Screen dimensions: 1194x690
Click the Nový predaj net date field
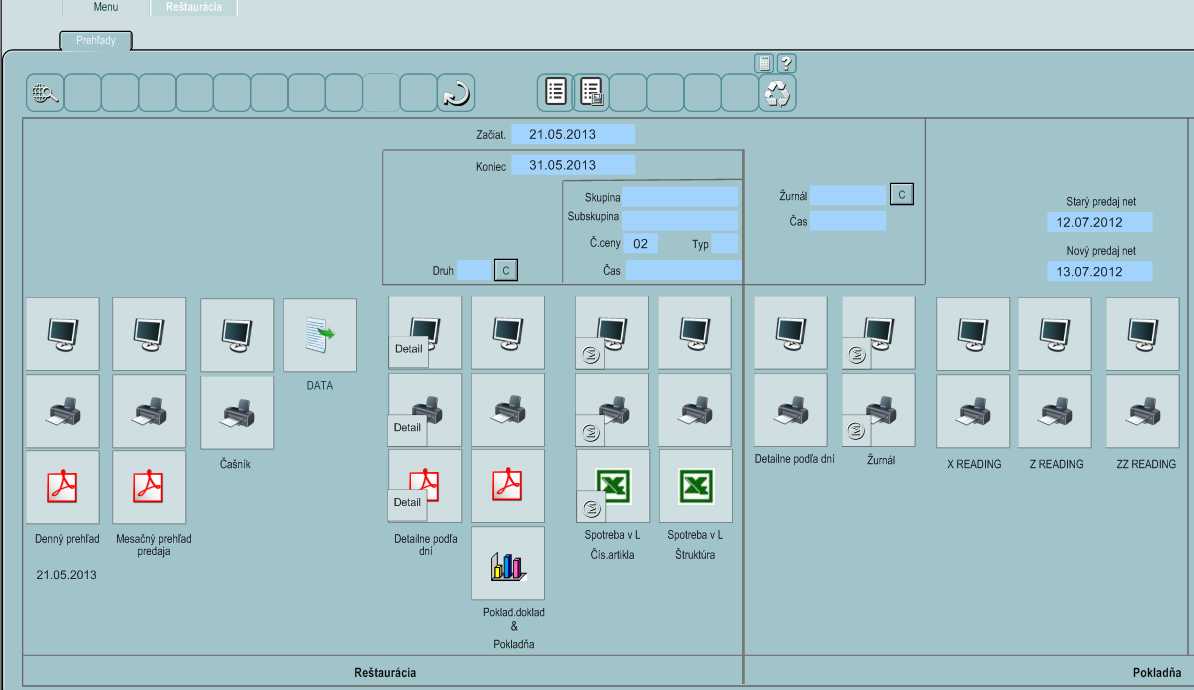pos(1099,271)
